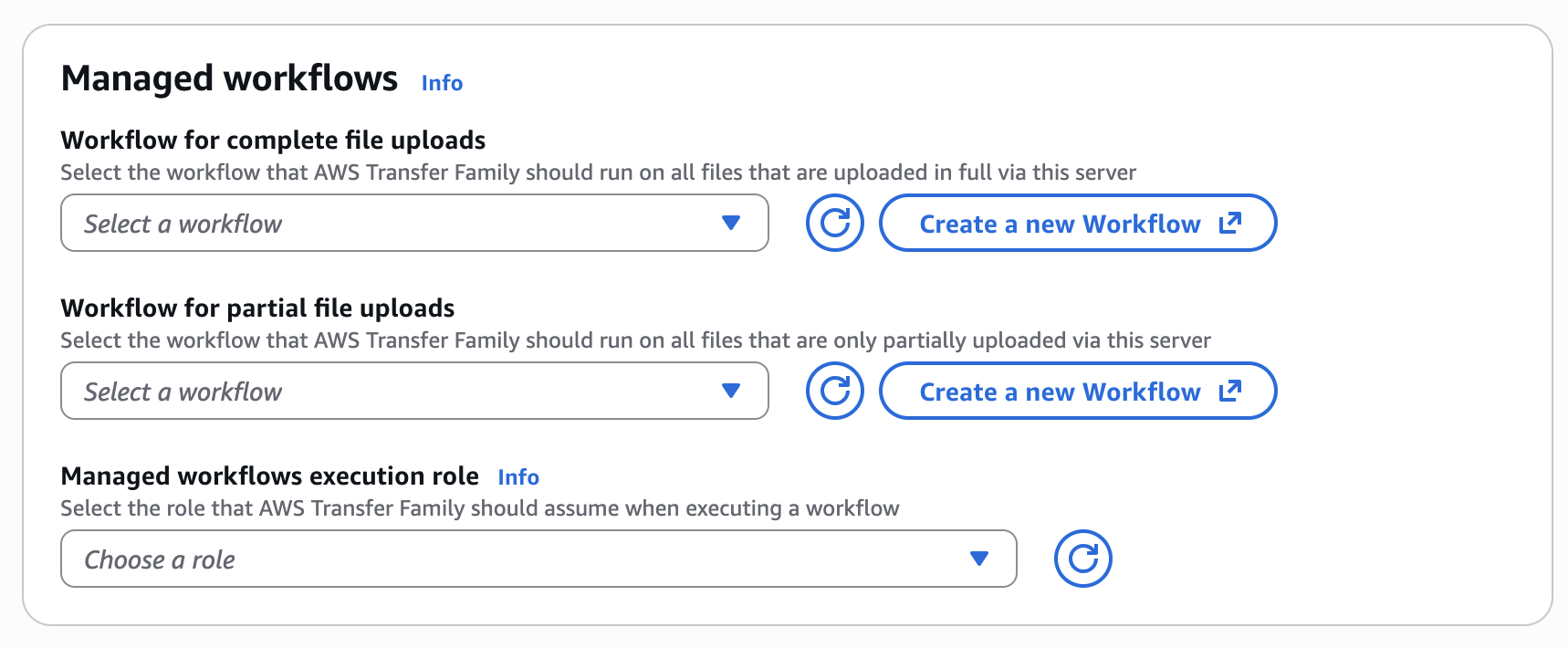
Task: Create a new Workflow for complete uploads
Action: (1077, 223)
